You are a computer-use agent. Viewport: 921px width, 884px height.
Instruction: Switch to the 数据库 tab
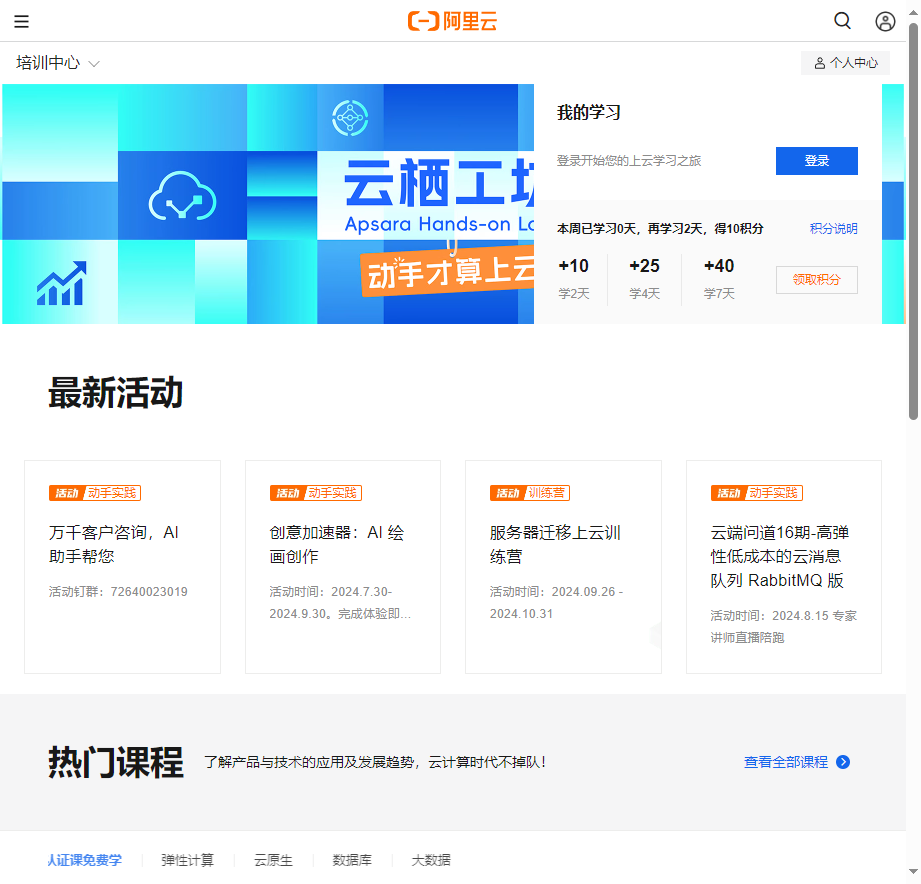click(x=352, y=860)
